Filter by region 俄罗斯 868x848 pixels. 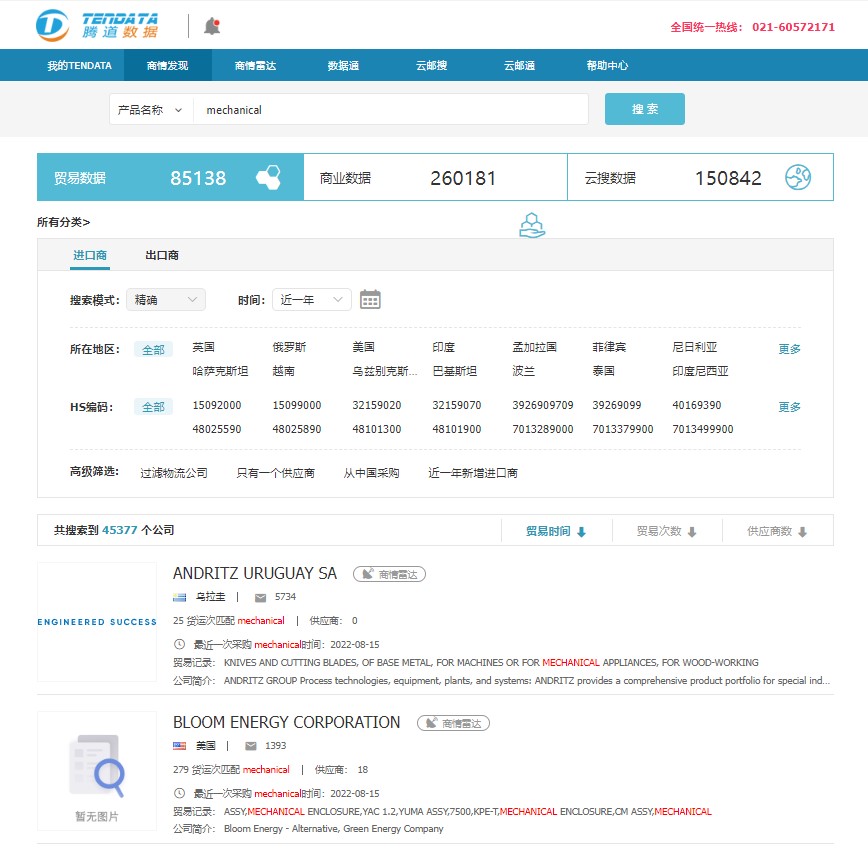pyautogui.click(x=290, y=347)
